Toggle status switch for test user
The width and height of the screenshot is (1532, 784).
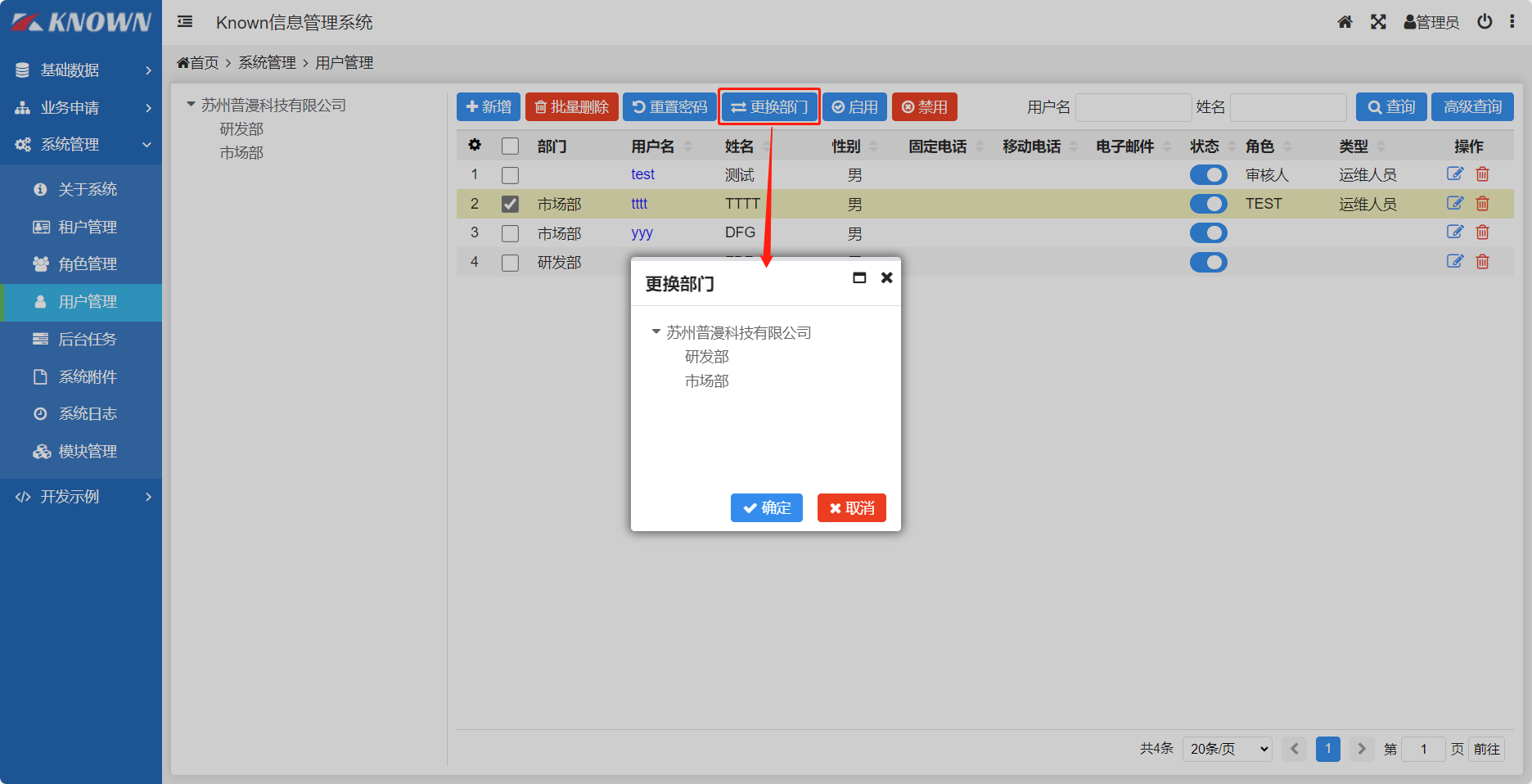coord(1208,174)
